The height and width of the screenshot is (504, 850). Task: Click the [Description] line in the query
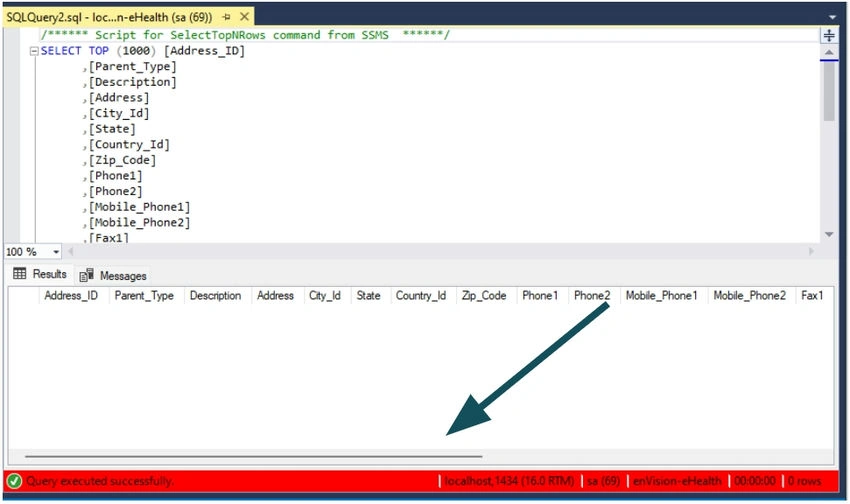133,82
